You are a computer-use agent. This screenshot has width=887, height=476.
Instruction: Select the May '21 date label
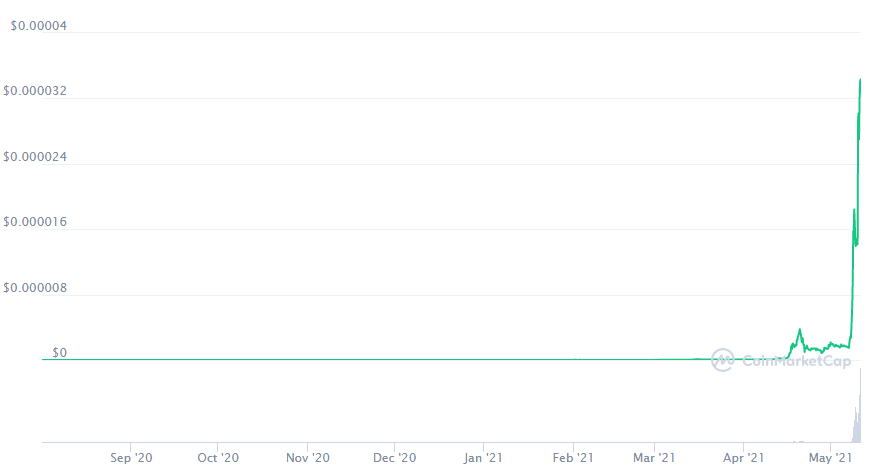830,458
